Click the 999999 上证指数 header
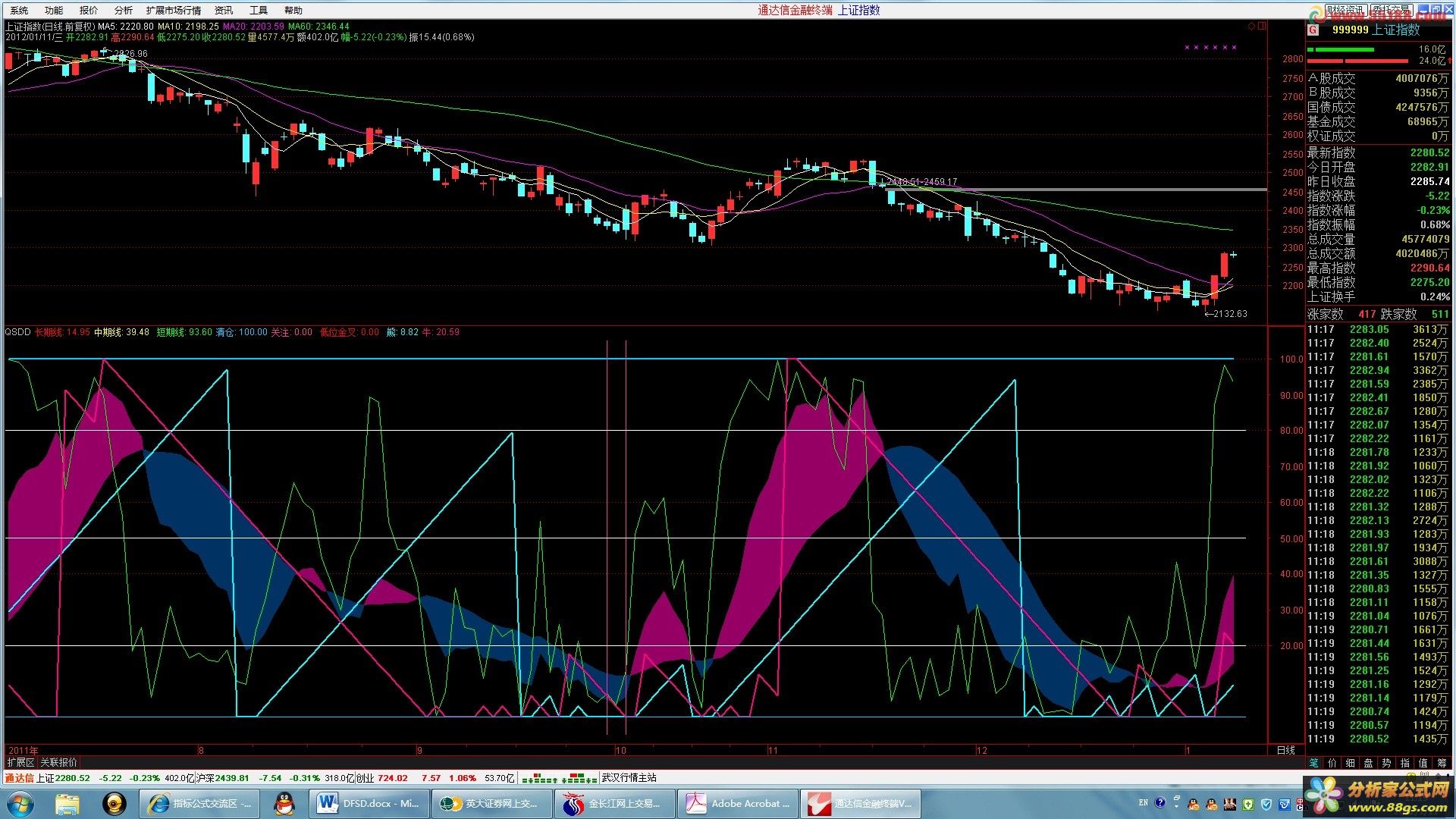The height and width of the screenshot is (819, 1456). pos(1376,30)
